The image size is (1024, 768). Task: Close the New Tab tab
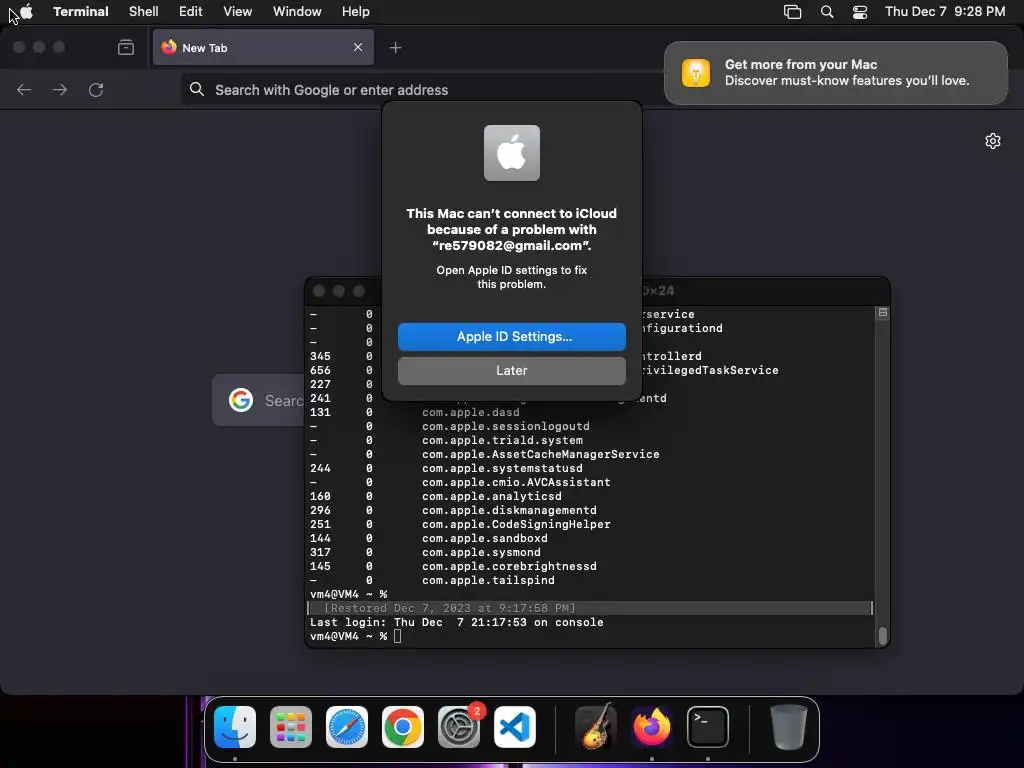point(358,47)
